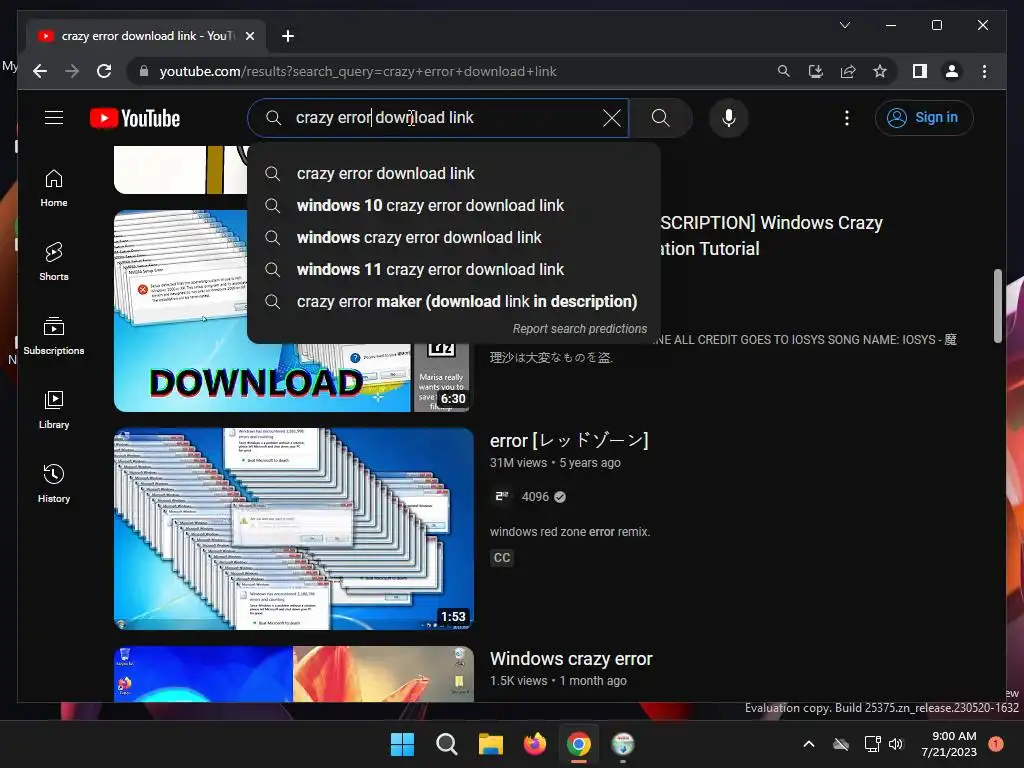Reload the page in Chrome
1024x768 pixels.
pyautogui.click(x=104, y=71)
